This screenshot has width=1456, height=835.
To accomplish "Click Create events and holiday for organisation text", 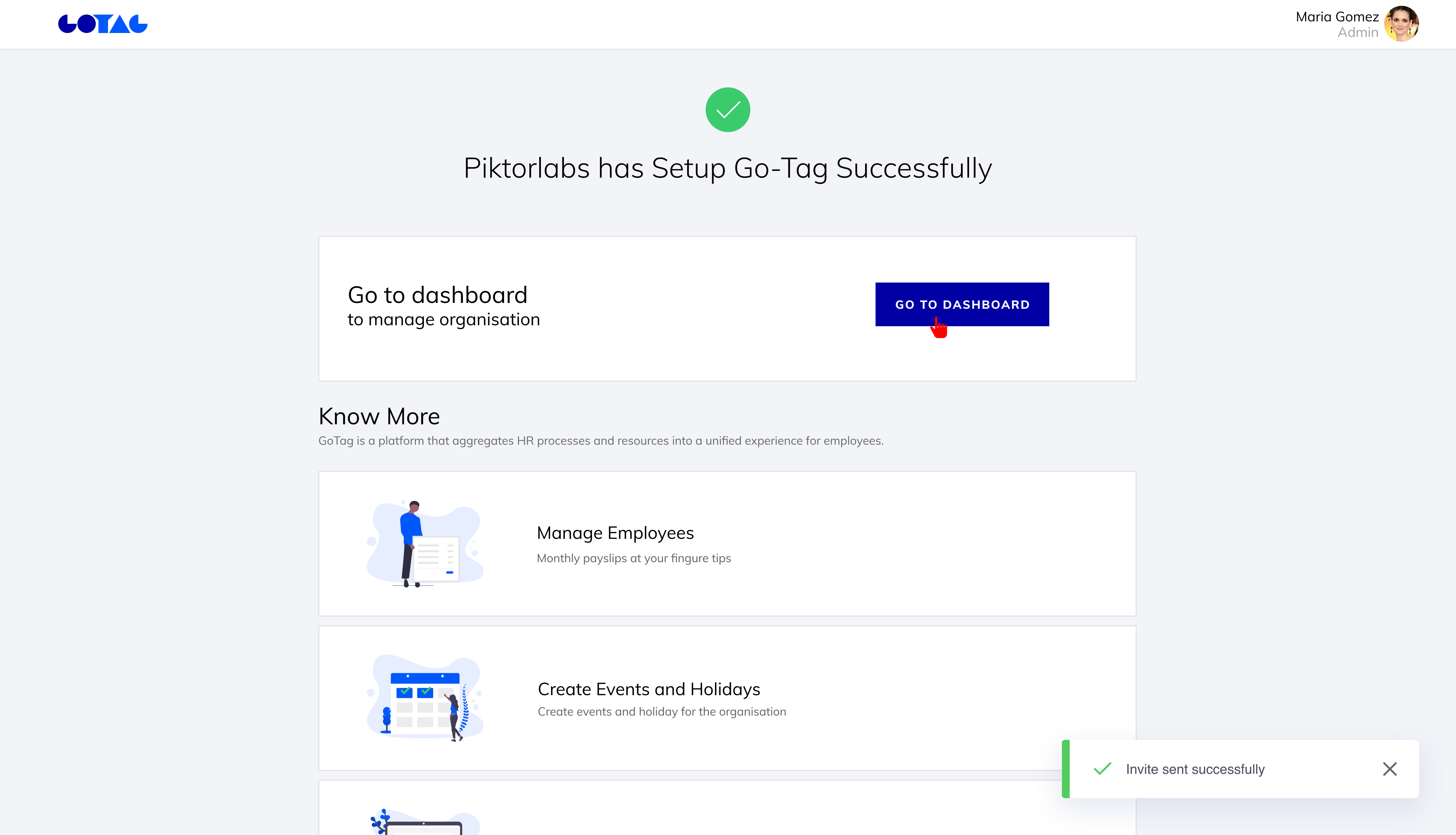I will click(661, 712).
